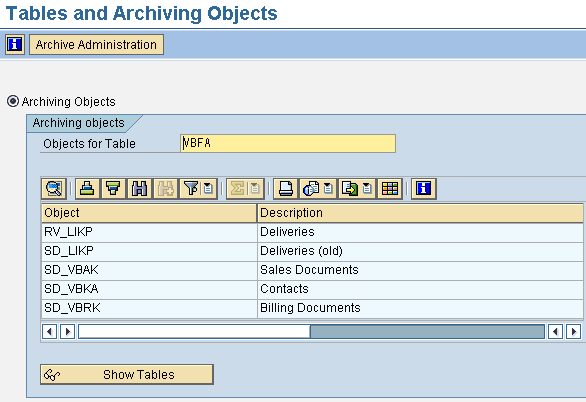
Task: Click the Show Tables button
Action: 127,374
